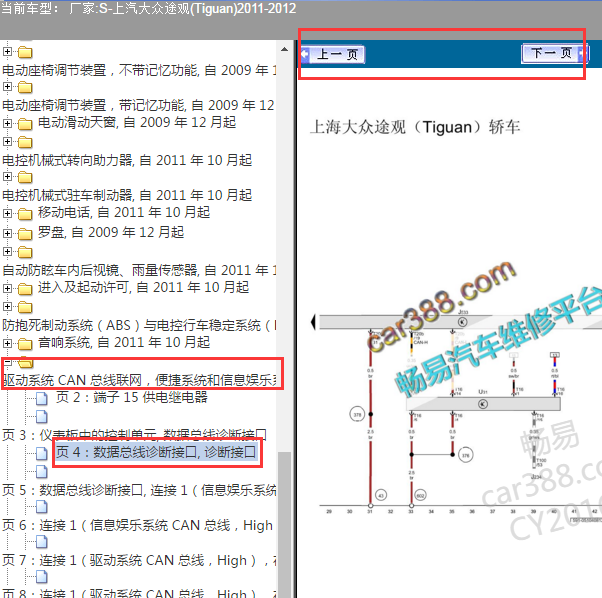Select 电控机械式转向助力器 tree entry
The image size is (602, 598).
pos(127,160)
